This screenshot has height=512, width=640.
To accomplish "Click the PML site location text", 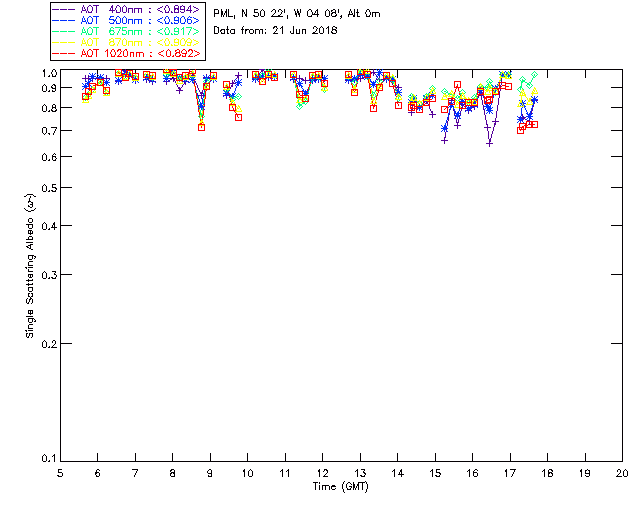I will tap(297, 14).
